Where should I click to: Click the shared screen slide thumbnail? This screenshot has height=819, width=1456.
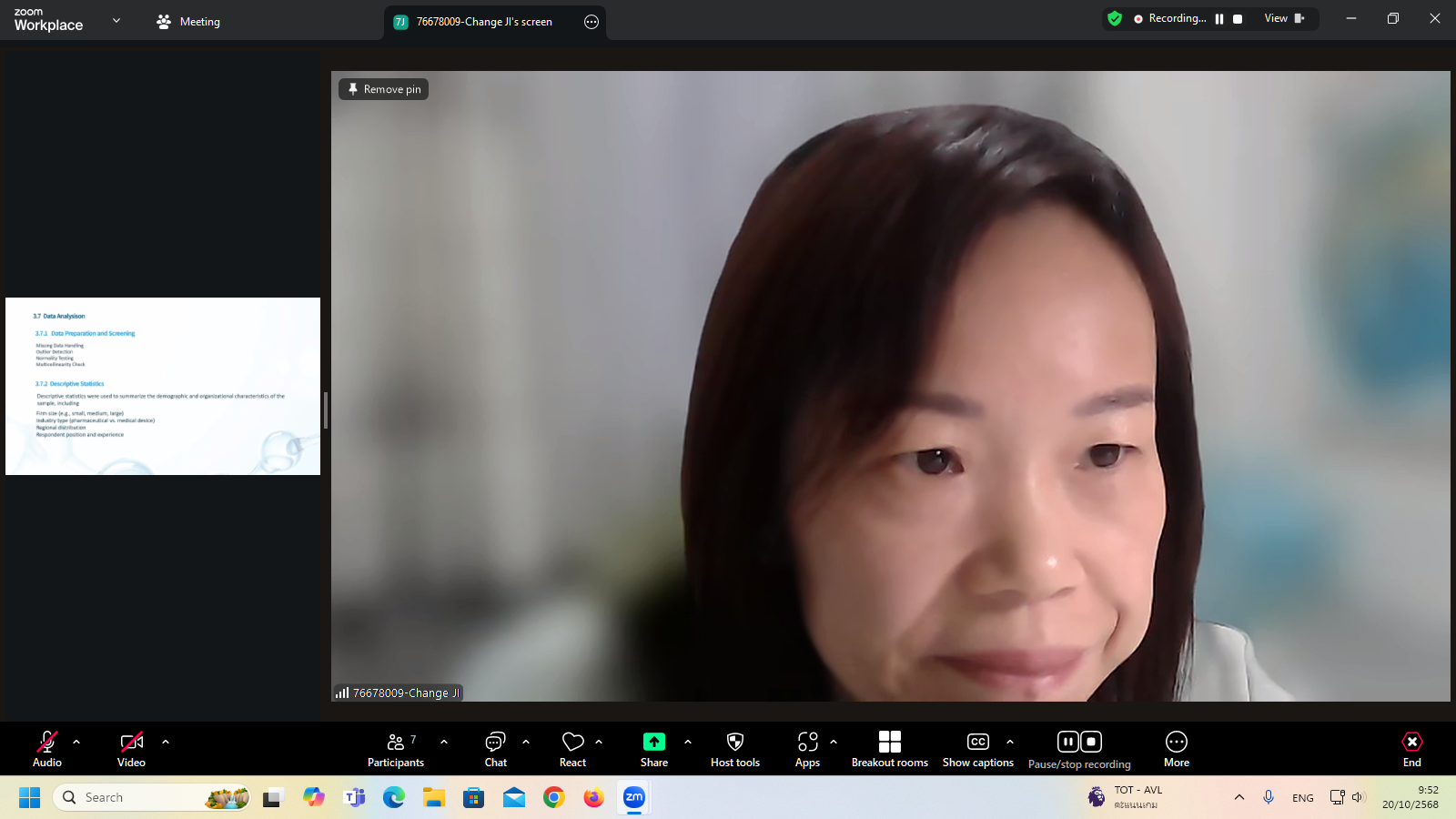[163, 386]
